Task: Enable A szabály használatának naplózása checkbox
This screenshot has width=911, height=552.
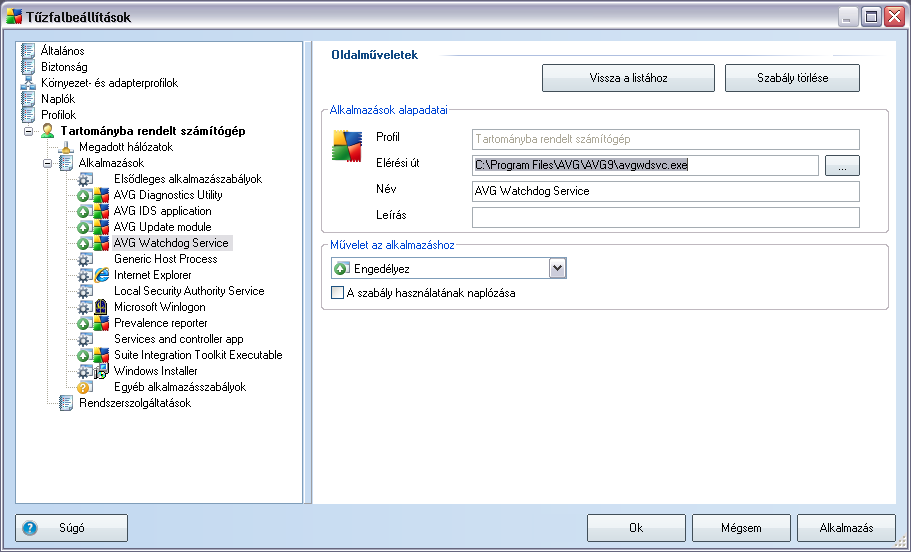Action: [x=337, y=292]
